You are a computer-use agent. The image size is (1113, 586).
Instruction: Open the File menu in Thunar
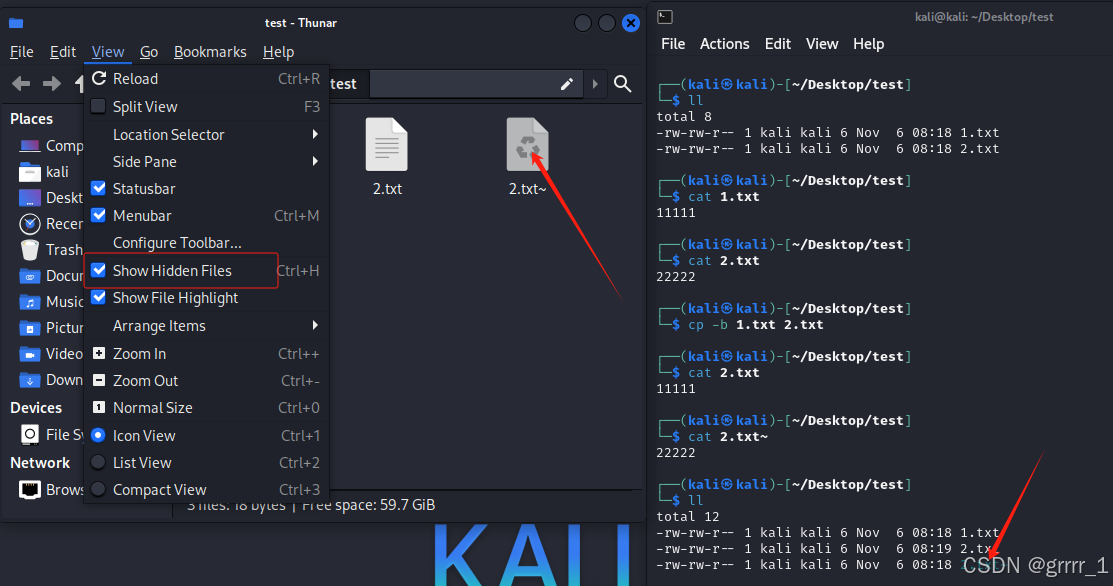[x=21, y=52]
